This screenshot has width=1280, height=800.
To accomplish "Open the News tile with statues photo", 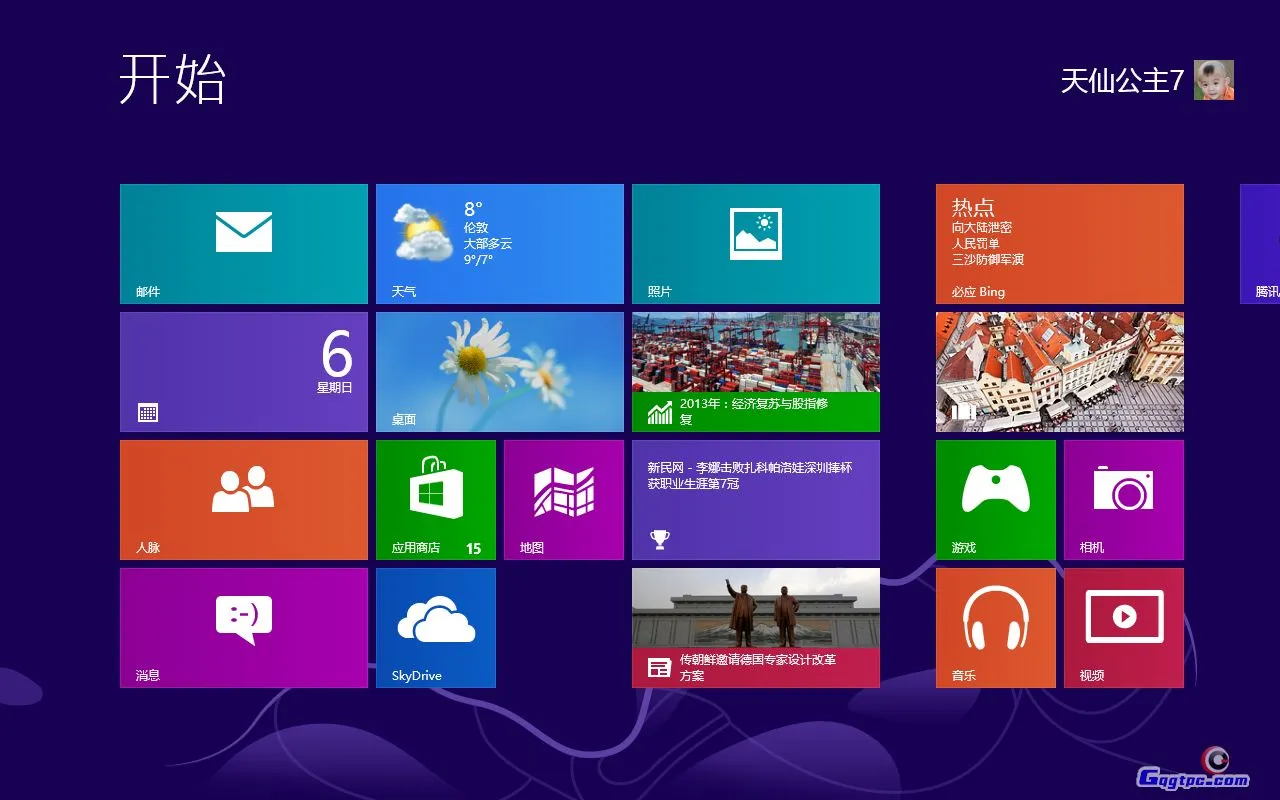I will coord(755,627).
